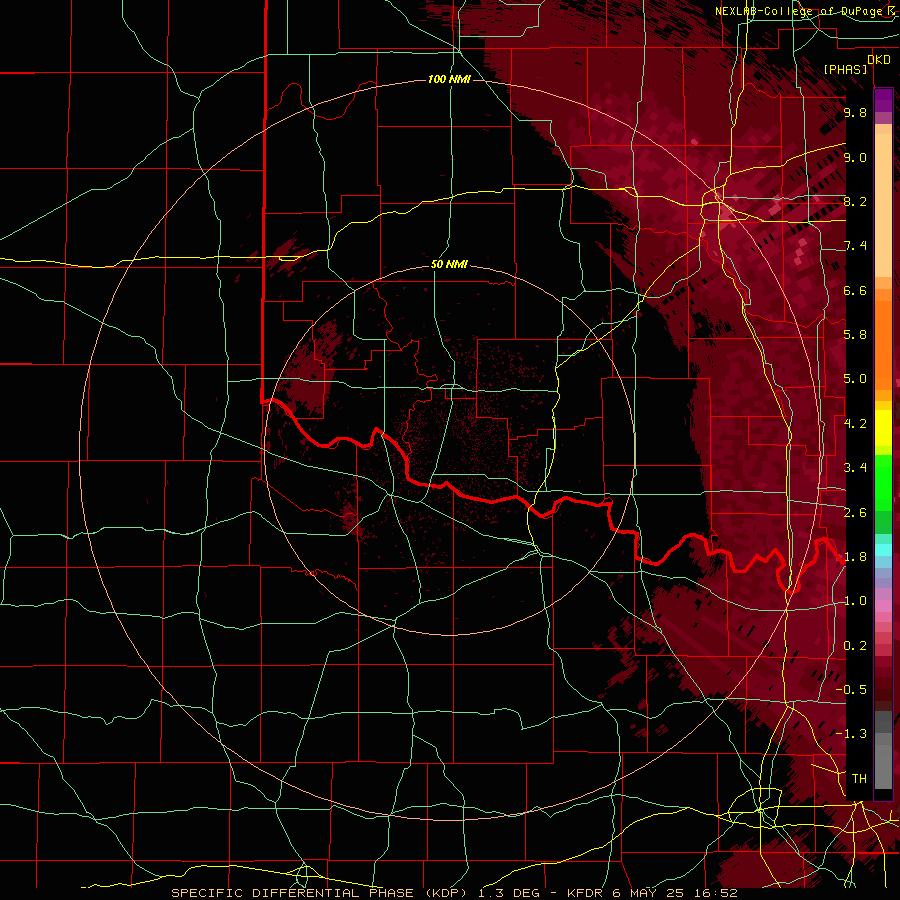Click the 5.0 color scale value

point(855,379)
